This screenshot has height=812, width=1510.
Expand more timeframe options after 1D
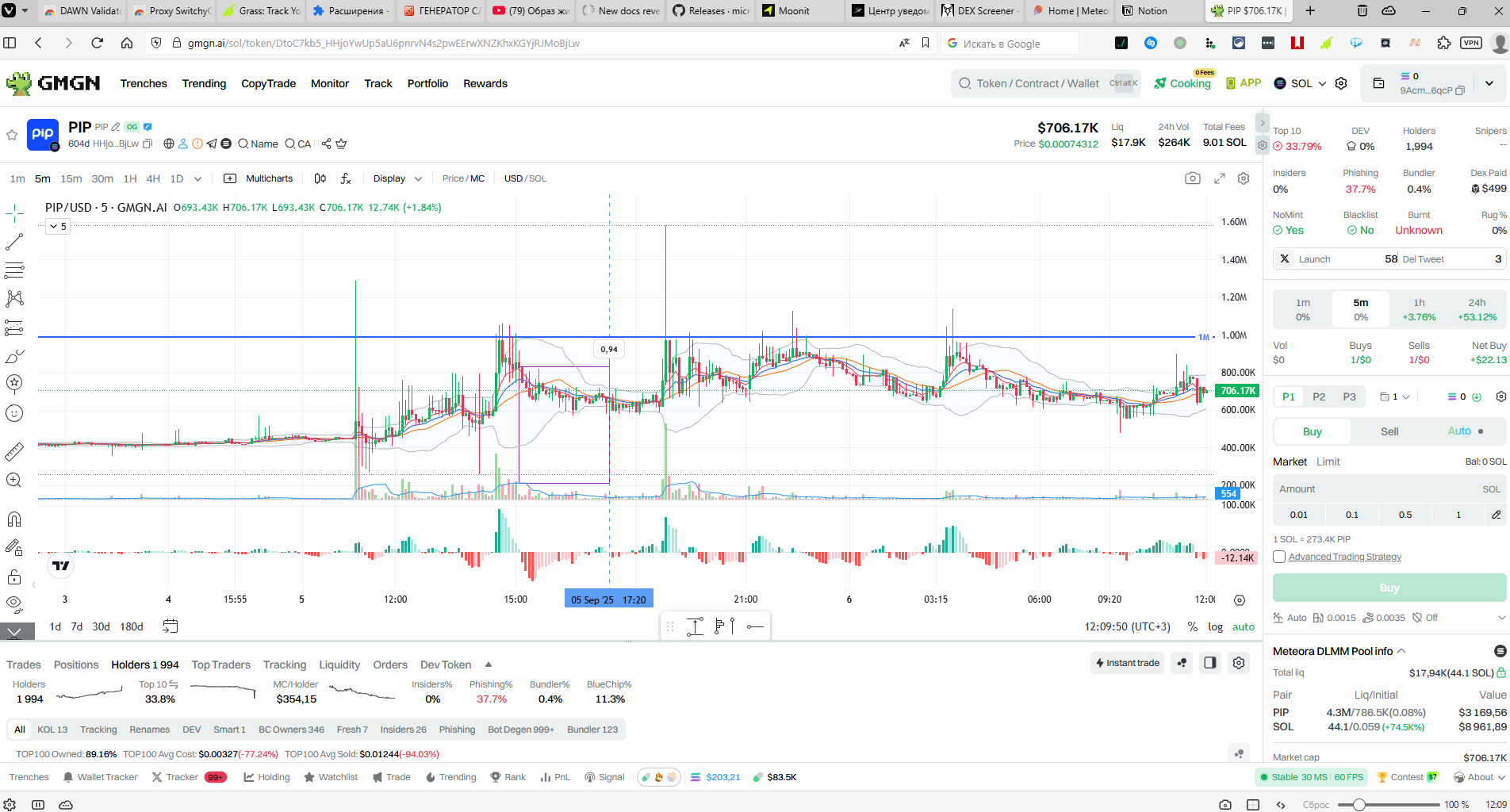click(x=197, y=178)
